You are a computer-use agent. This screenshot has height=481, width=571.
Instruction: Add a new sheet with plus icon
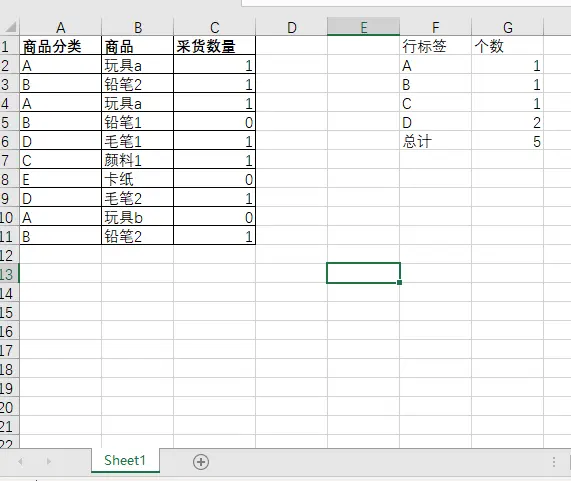tap(201, 462)
